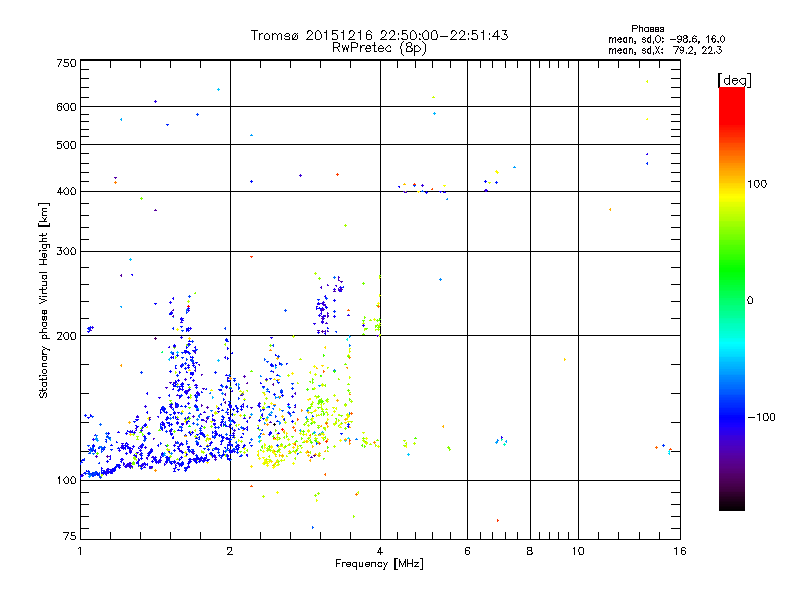Click the y-axis tick label '750'
Image resolution: width=800 pixels, height=600 pixels.
point(66,63)
